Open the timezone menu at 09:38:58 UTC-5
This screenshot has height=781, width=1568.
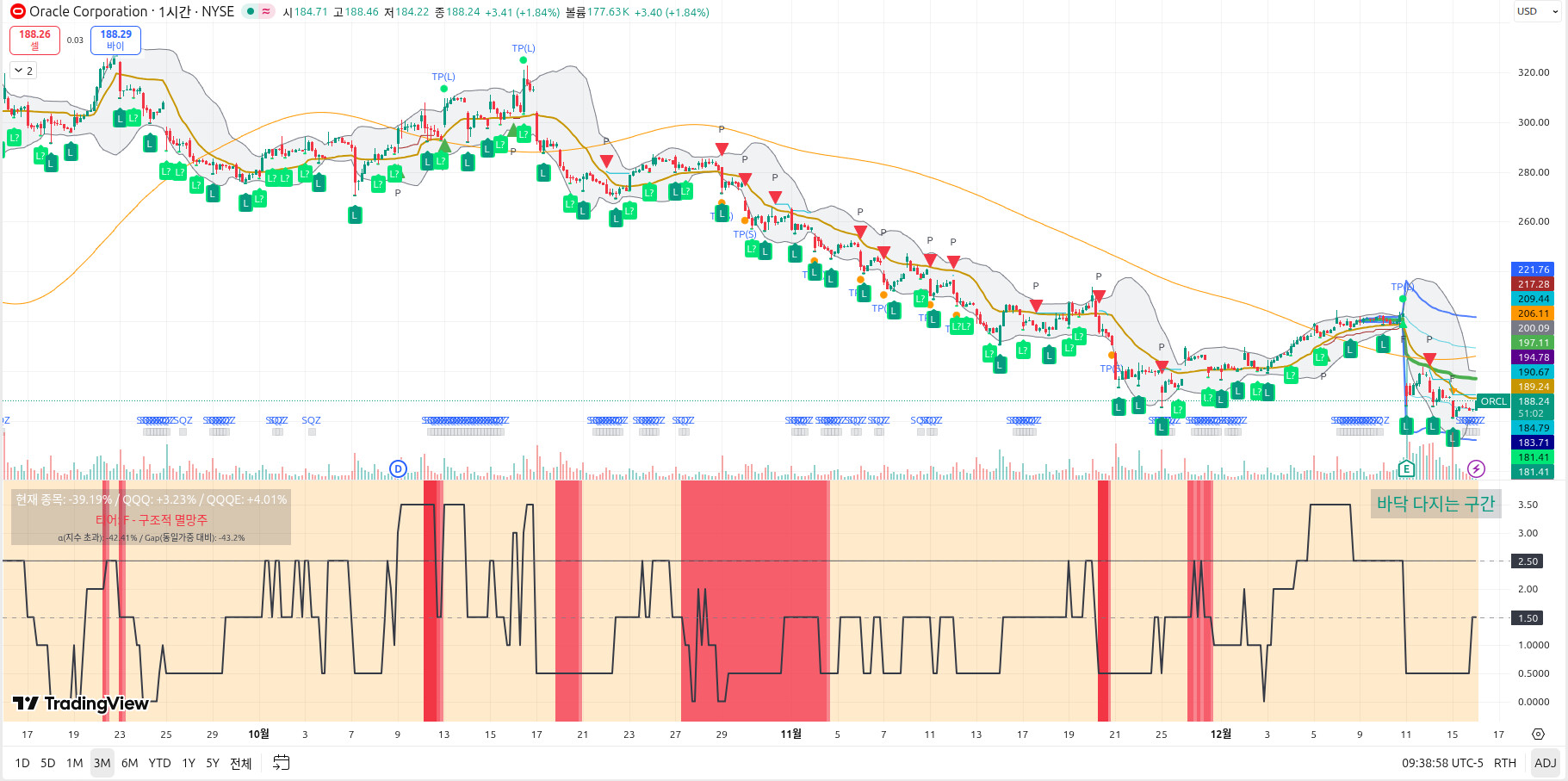click(1442, 763)
